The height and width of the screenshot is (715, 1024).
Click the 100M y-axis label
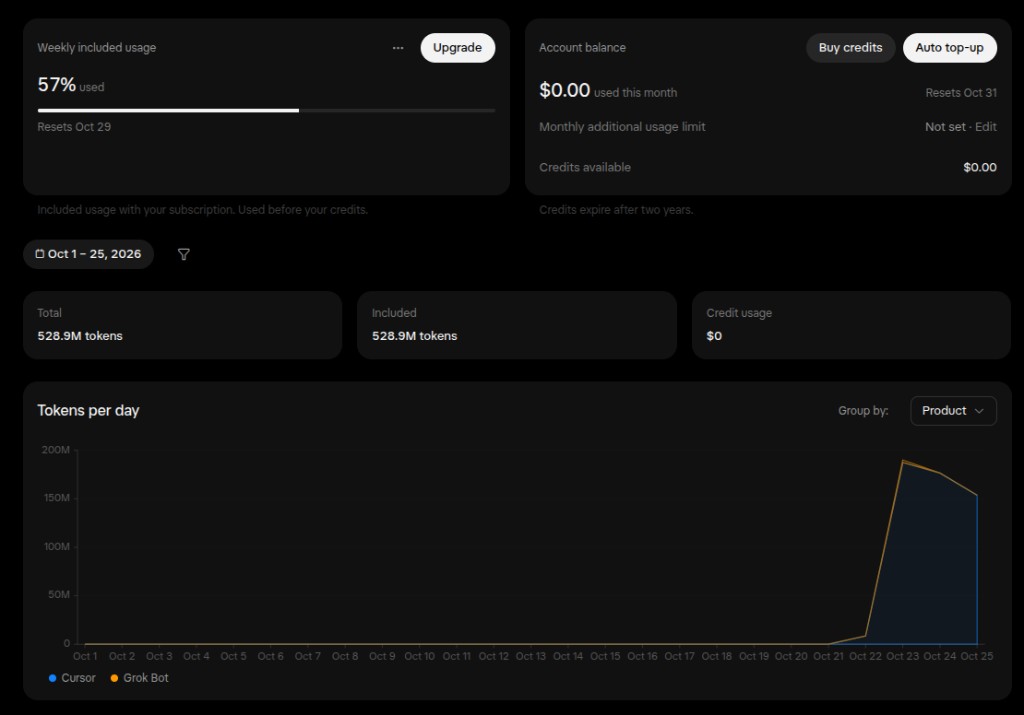click(x=57, y=547)
